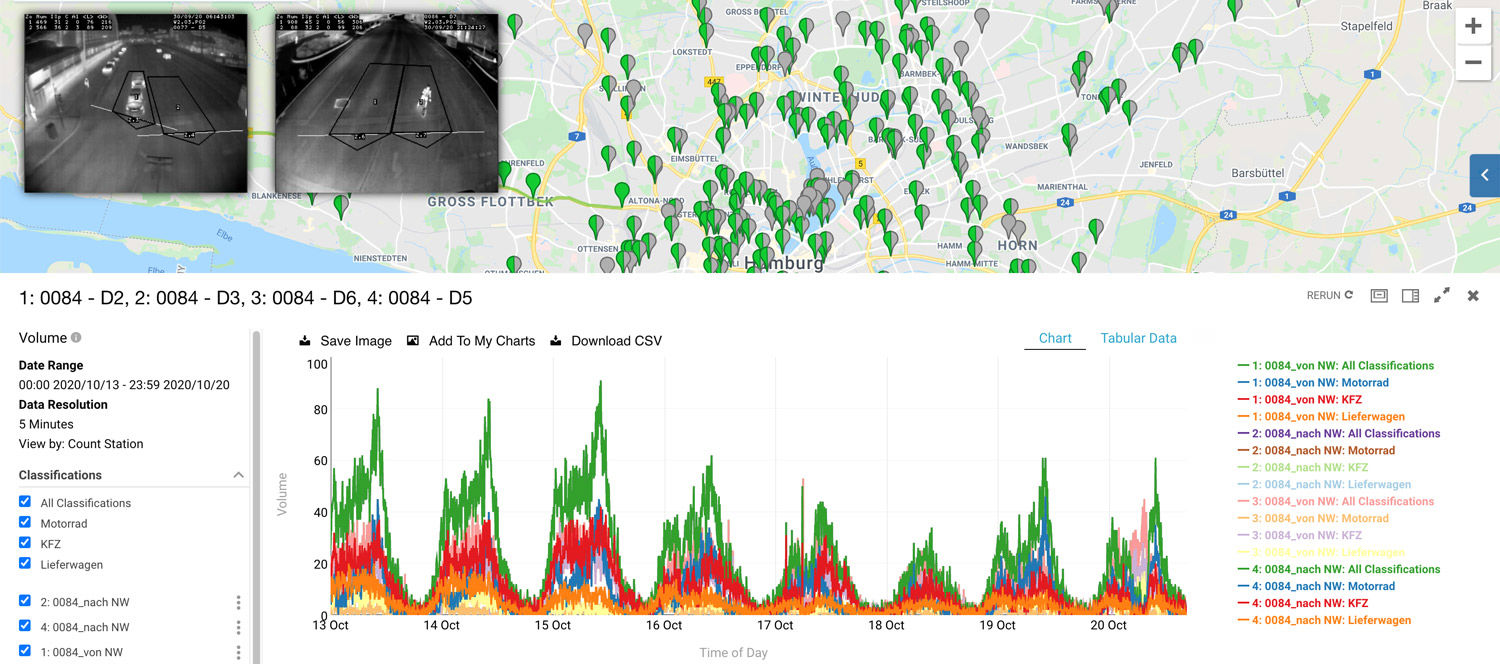
Task: Click the minimized panel layout icon
Action: coord(1379,296)
